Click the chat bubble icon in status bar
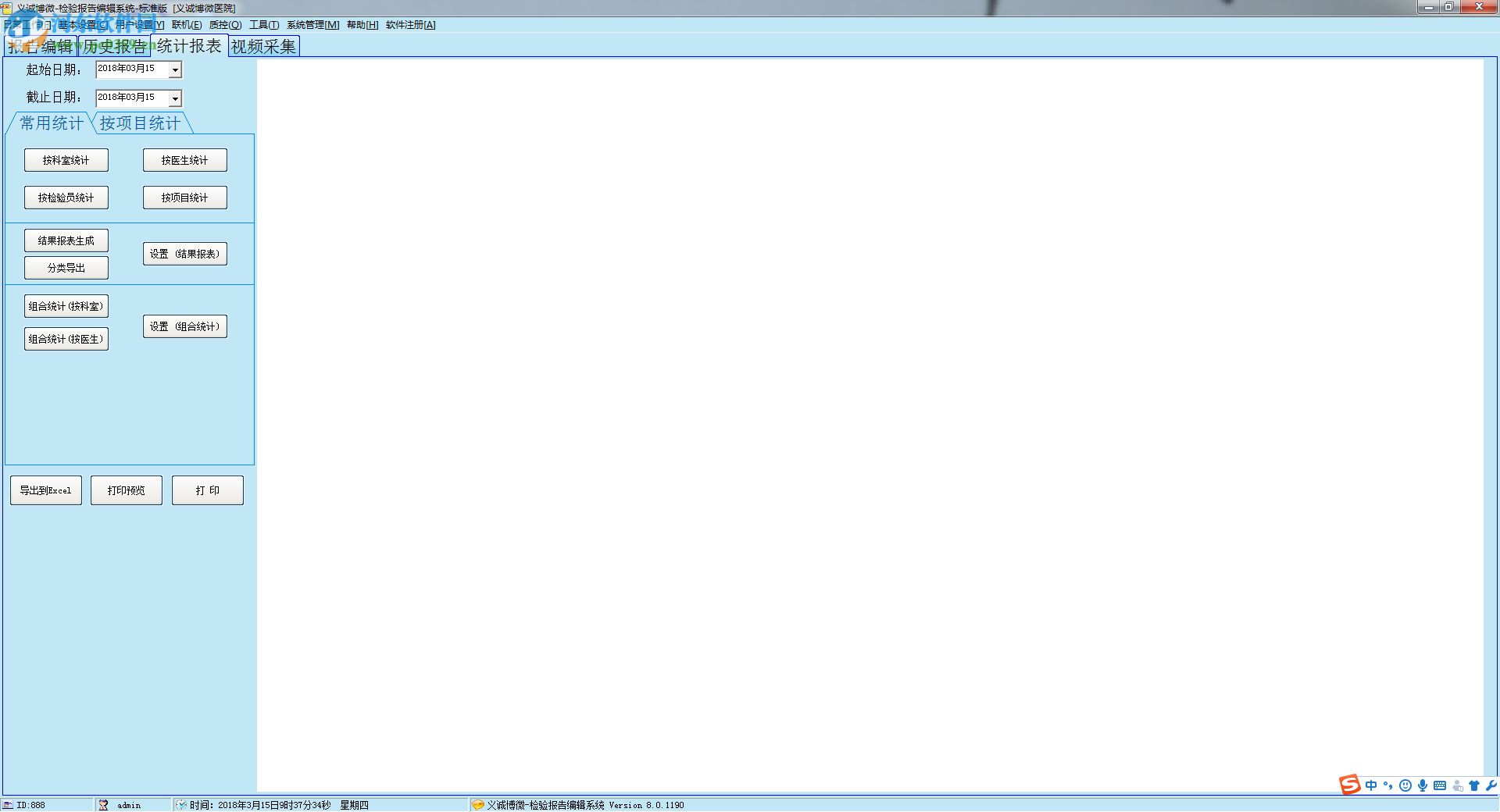Viewport: 1500px width, 812px height. 477,805
